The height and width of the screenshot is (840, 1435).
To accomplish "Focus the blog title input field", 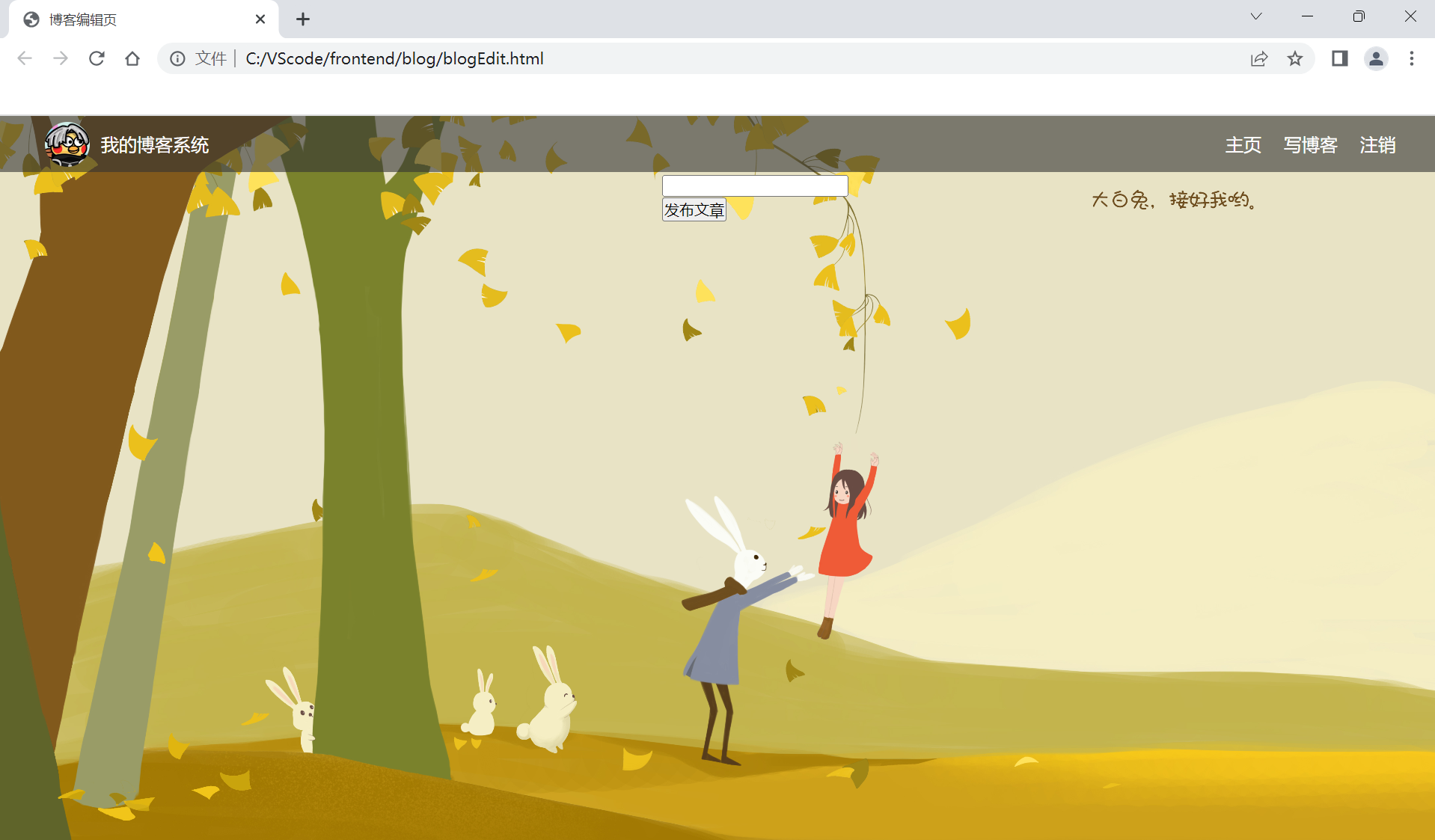I will [x=755, y=186].
